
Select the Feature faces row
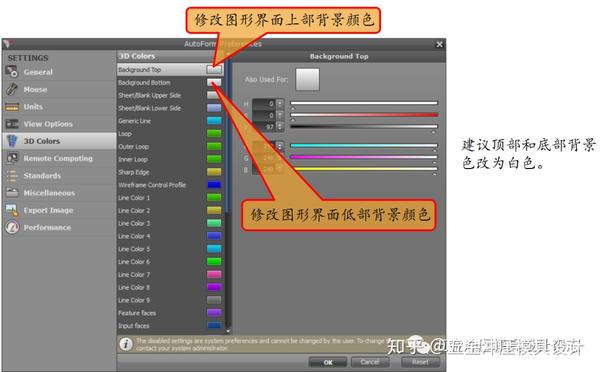coord(170,313)
